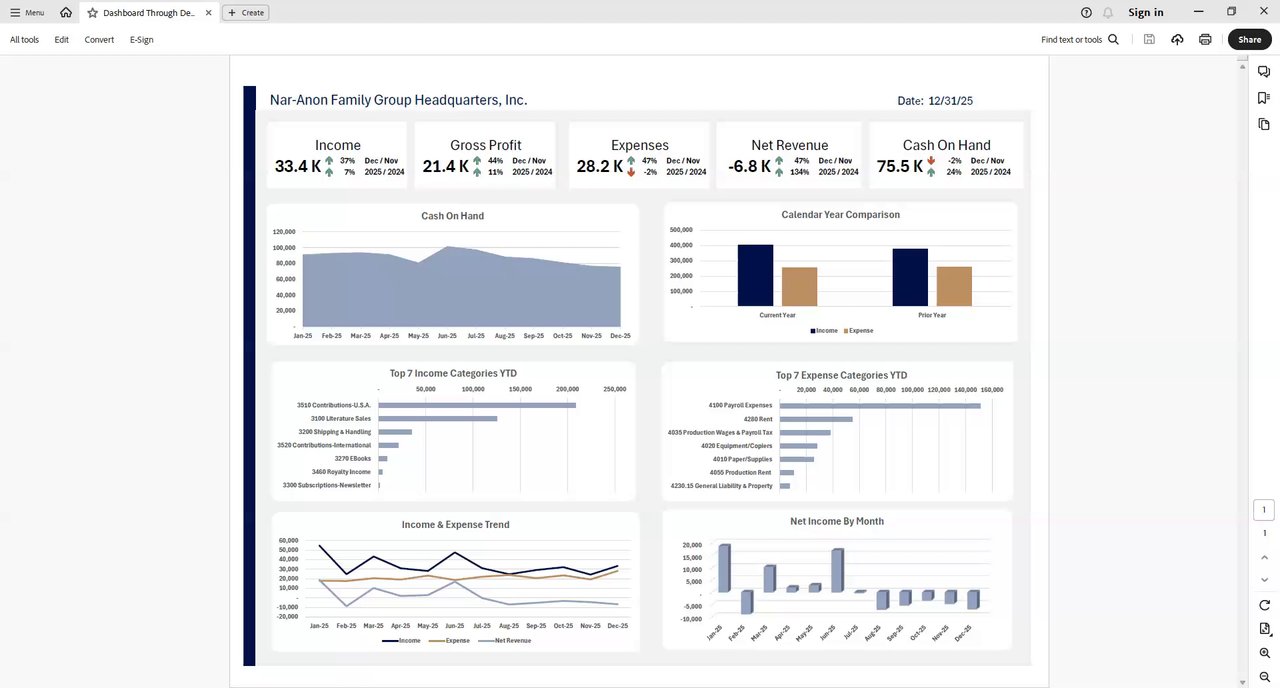Print the document with the printer icon
The image size is (1280, 688).
tap(1205, 40)
